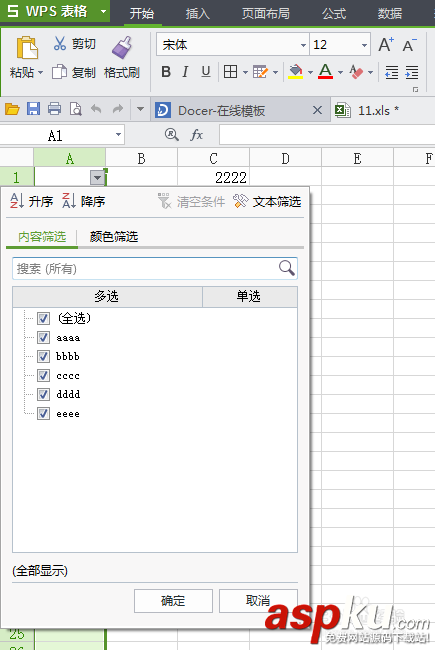The image size is (435, 650).
Task: Sort ascending with 升序
Action: 32,201
